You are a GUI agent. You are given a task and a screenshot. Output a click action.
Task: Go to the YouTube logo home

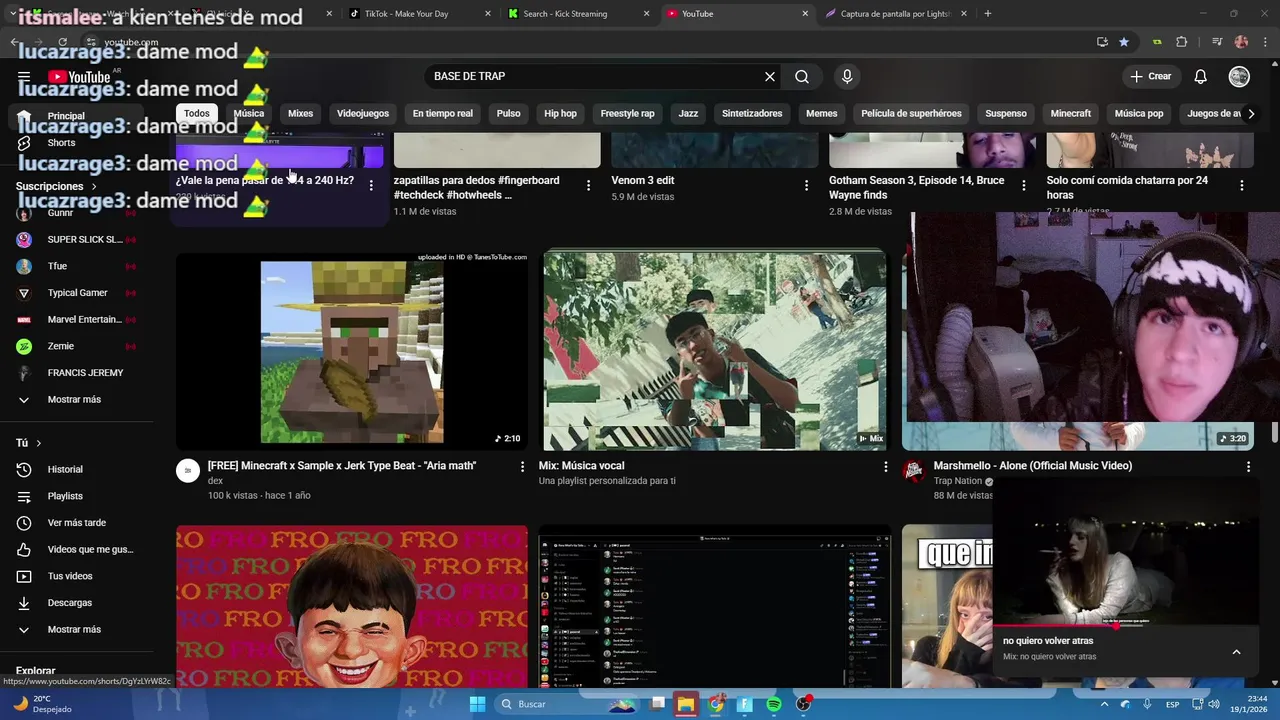tap(79, 77)
